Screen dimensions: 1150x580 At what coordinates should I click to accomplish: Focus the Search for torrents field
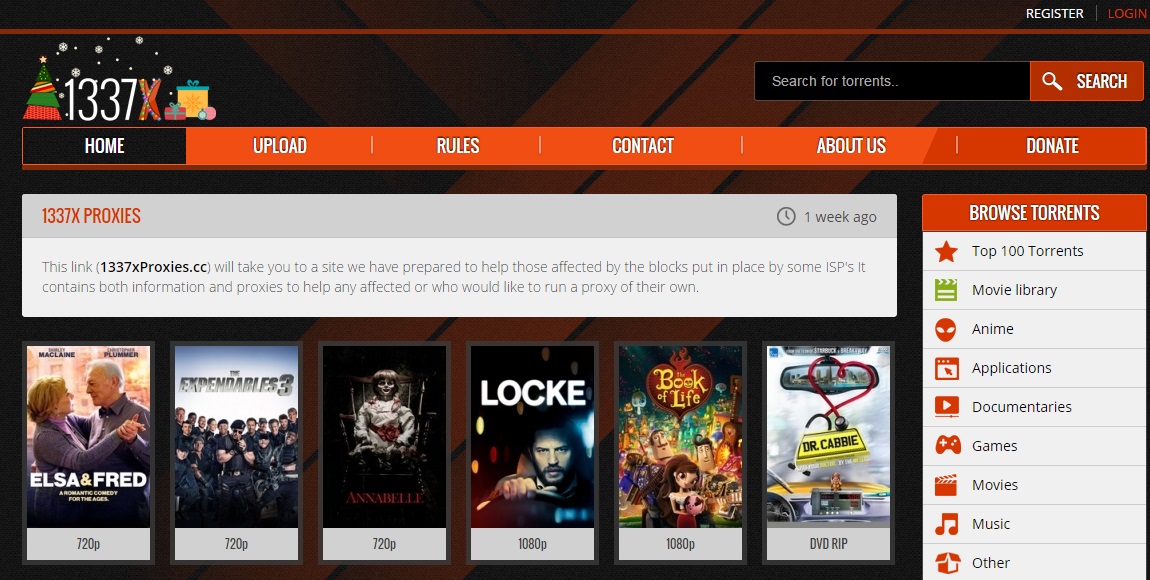(x=892, y=81)
